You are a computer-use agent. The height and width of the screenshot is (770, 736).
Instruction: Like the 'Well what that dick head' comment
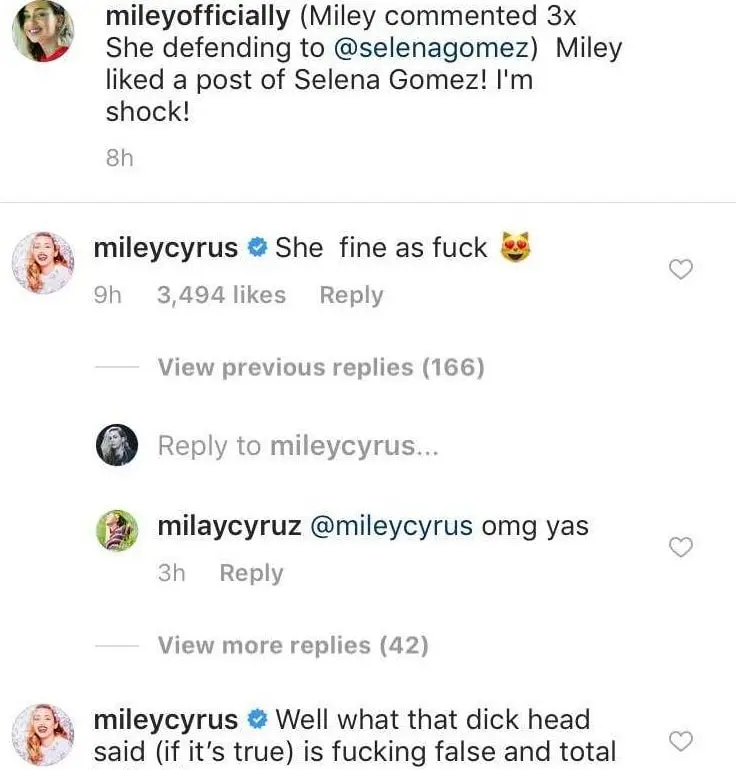[680, 741]
